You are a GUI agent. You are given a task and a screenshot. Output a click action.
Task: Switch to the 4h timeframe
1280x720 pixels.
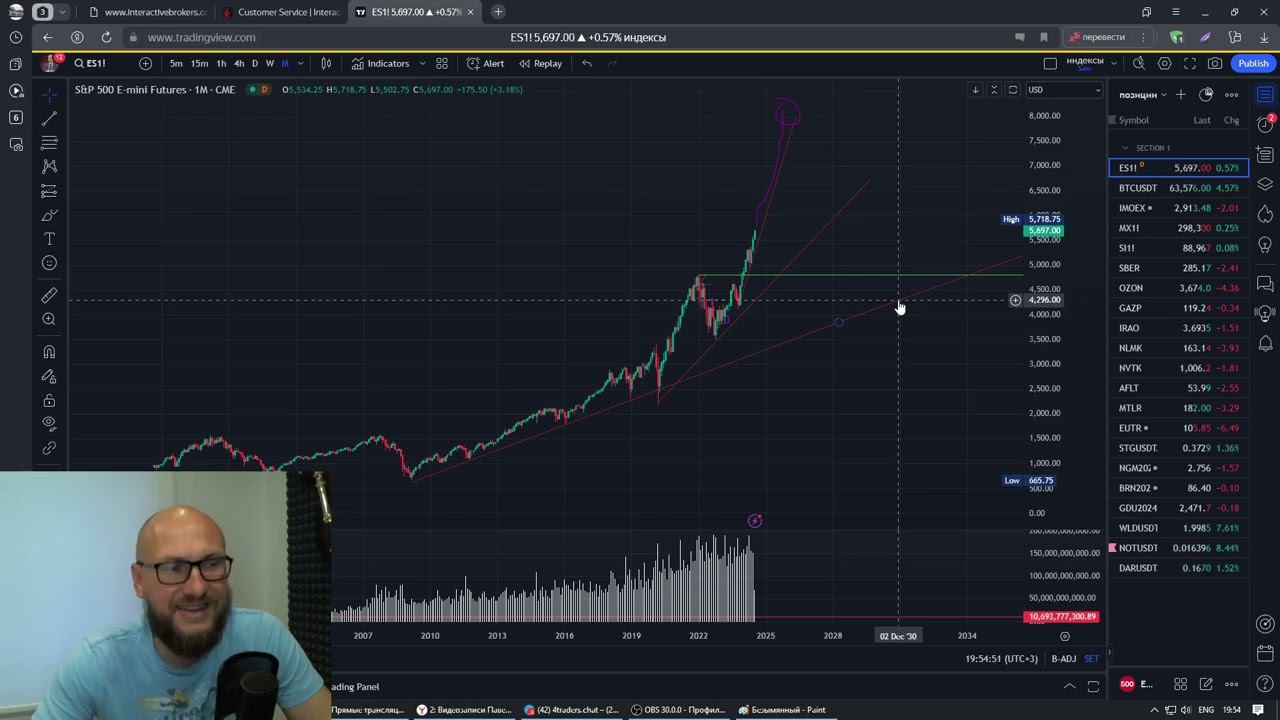239,63
